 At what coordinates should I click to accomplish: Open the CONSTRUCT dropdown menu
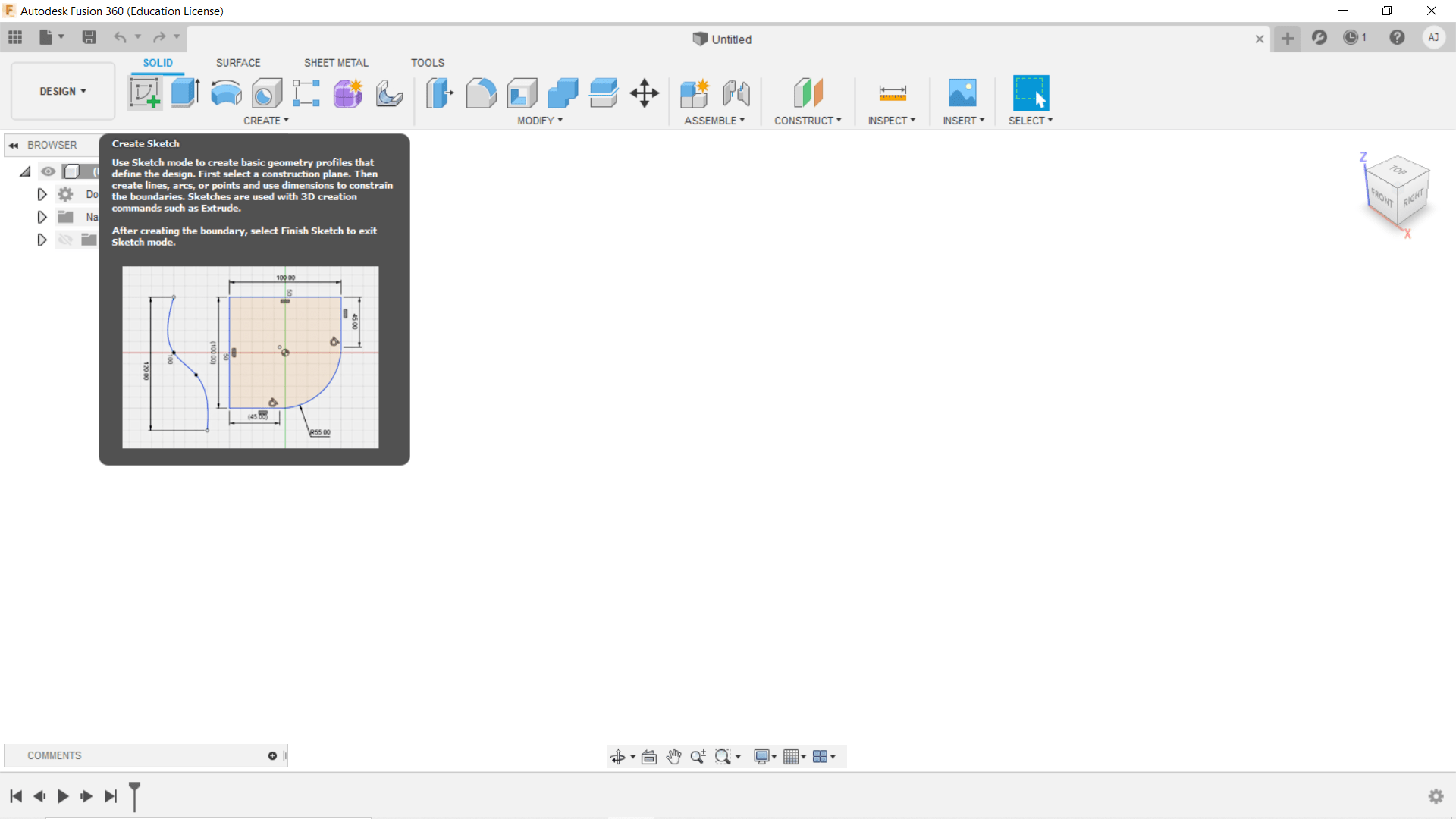pos(808,121)
